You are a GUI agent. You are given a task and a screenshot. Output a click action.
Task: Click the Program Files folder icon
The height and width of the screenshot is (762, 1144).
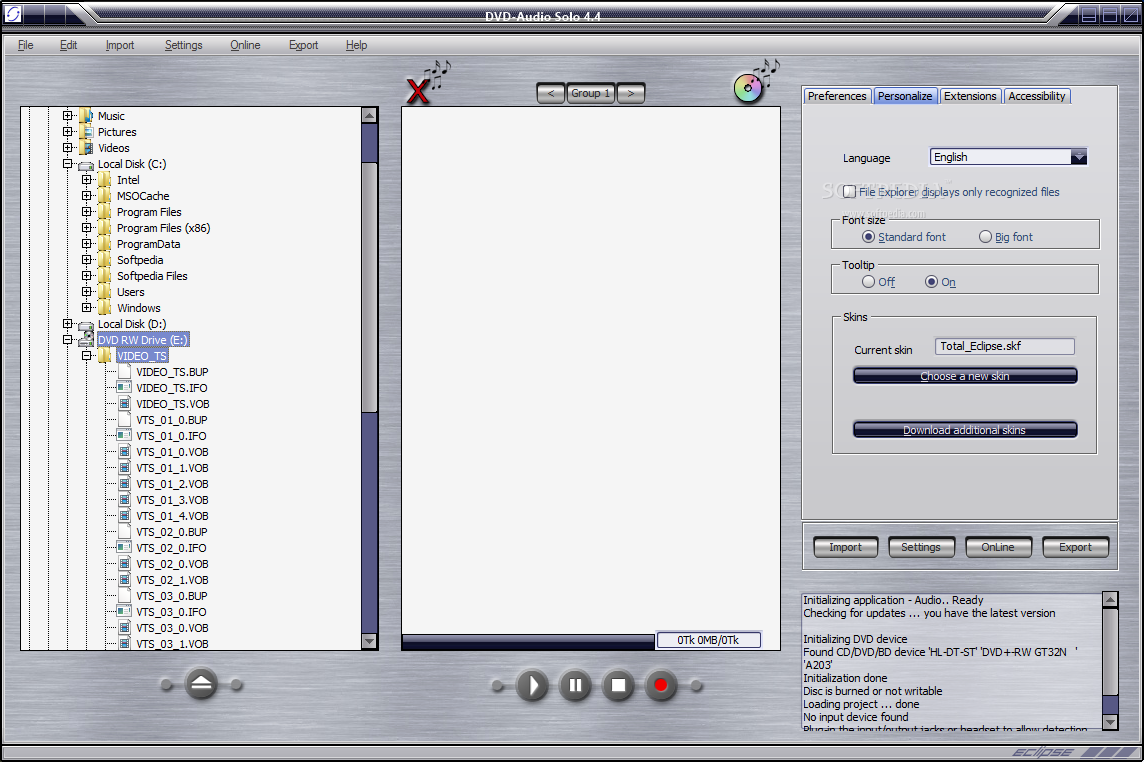tap(105, 212)
